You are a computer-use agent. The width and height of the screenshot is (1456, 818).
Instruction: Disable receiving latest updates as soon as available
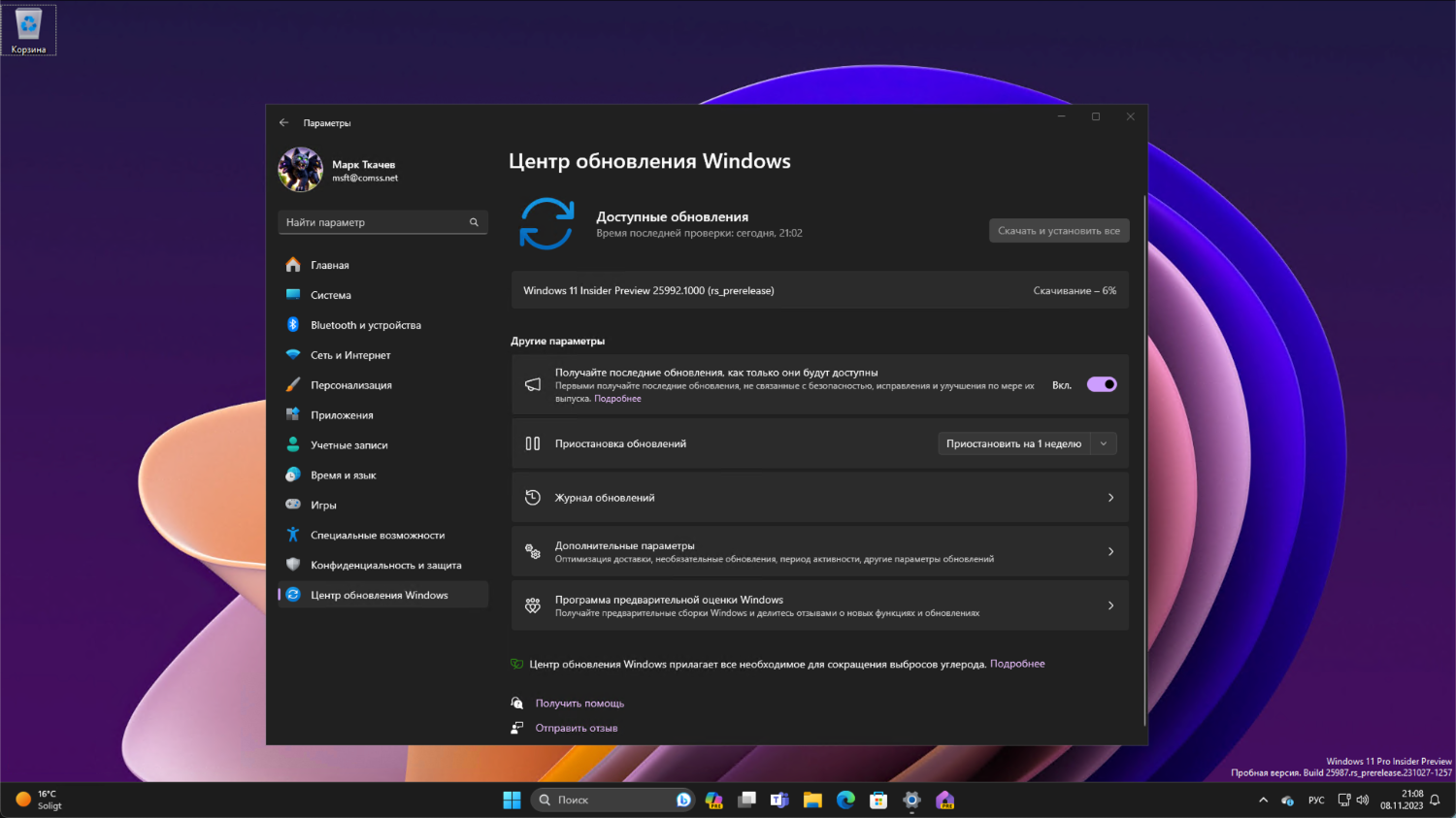pyautogui.click(x=1101, y=384)
